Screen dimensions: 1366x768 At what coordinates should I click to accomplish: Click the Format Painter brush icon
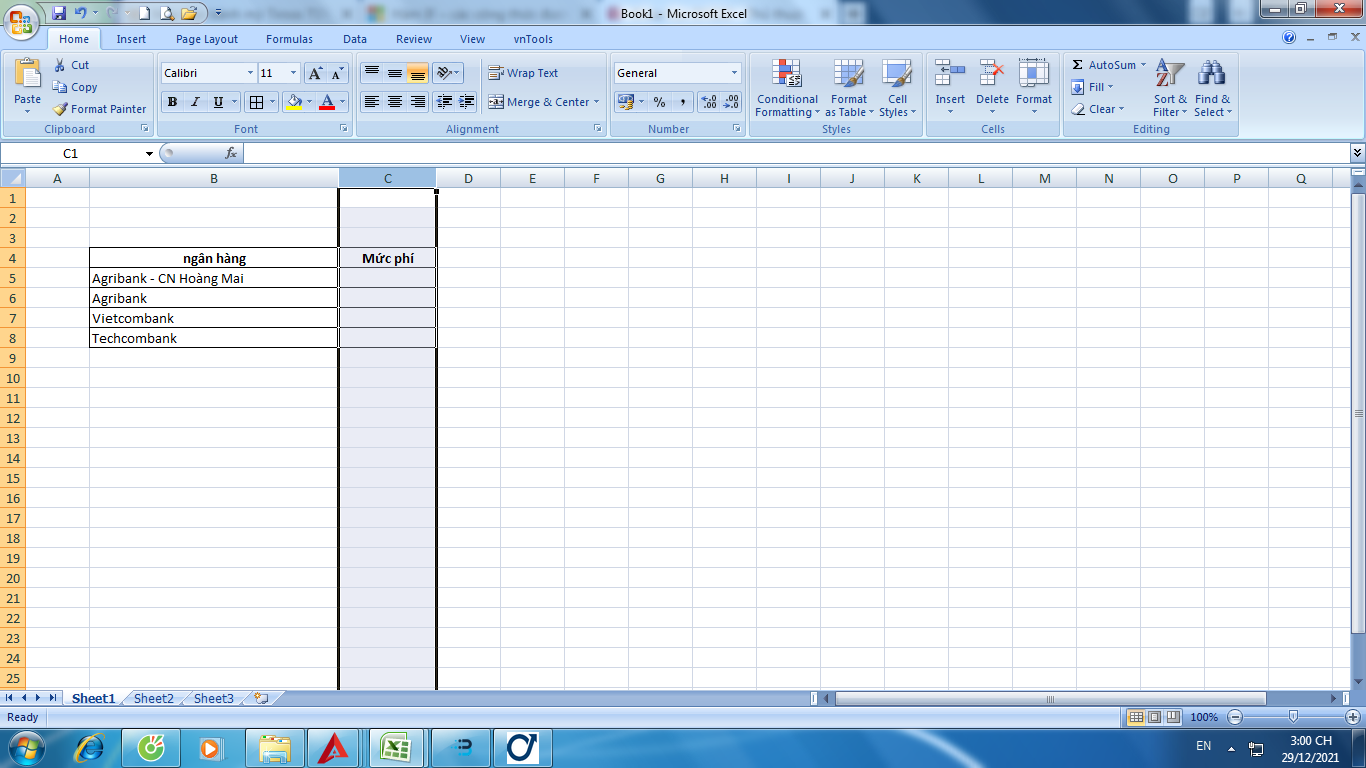tap(61, 109)
